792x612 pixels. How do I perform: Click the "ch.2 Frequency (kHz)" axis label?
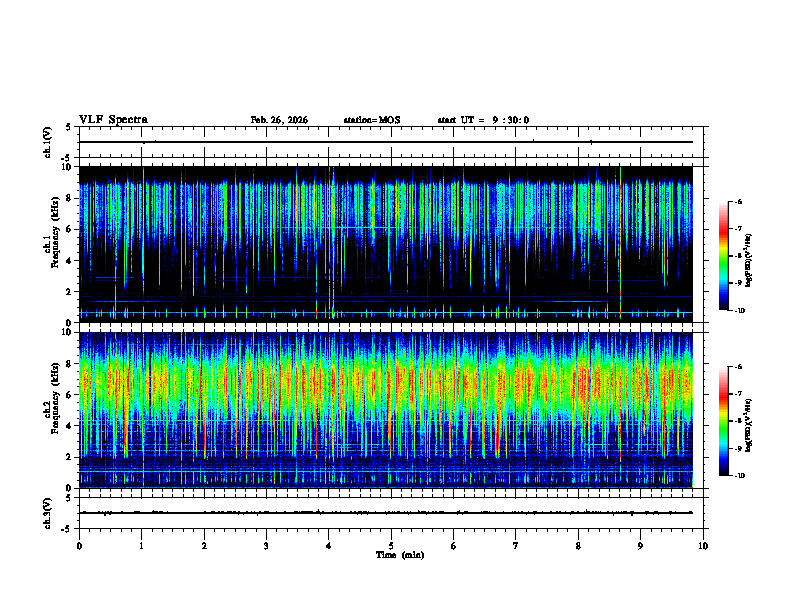click(51, 399)
